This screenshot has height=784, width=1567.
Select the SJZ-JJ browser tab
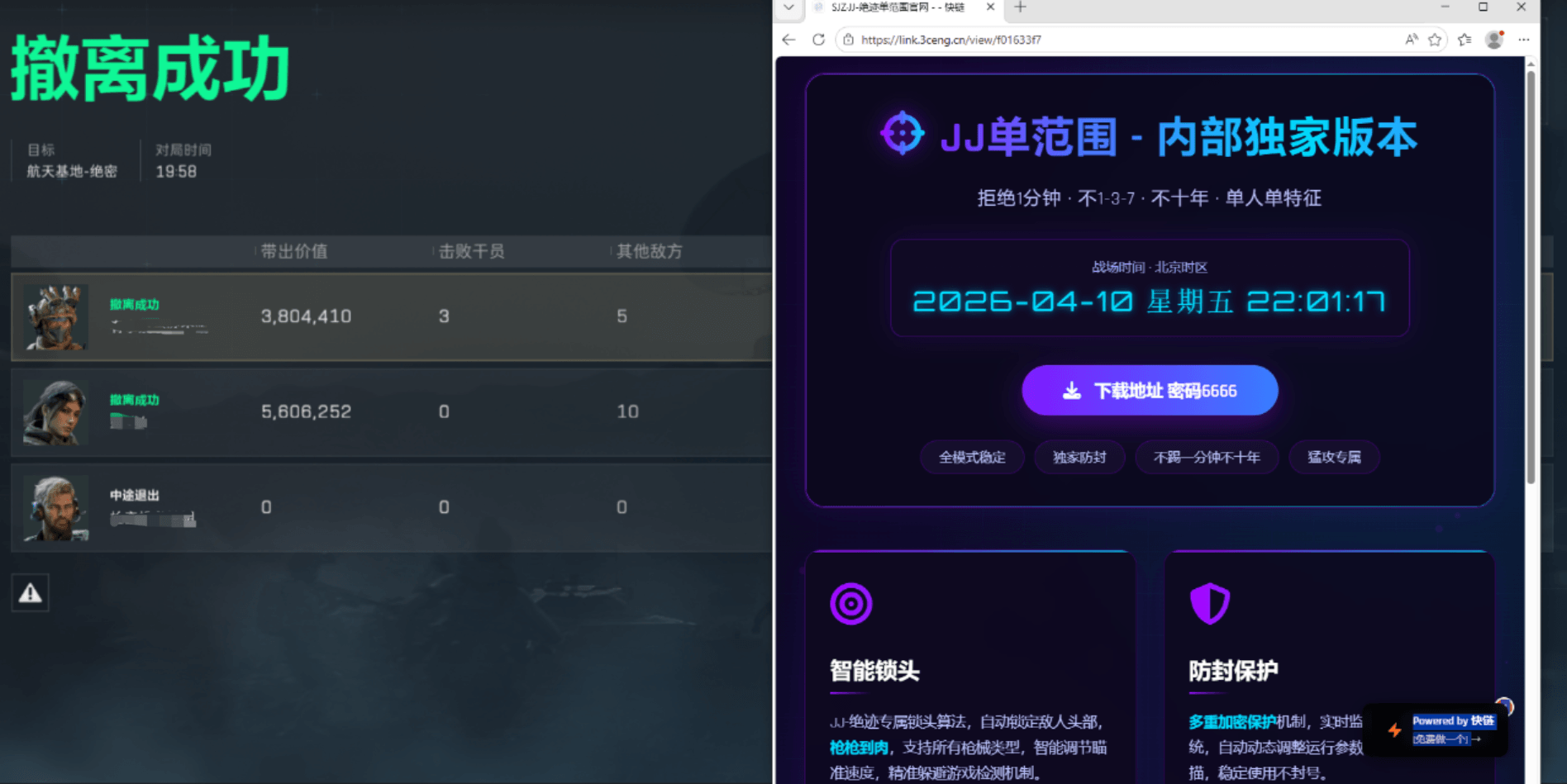(897, 7)
